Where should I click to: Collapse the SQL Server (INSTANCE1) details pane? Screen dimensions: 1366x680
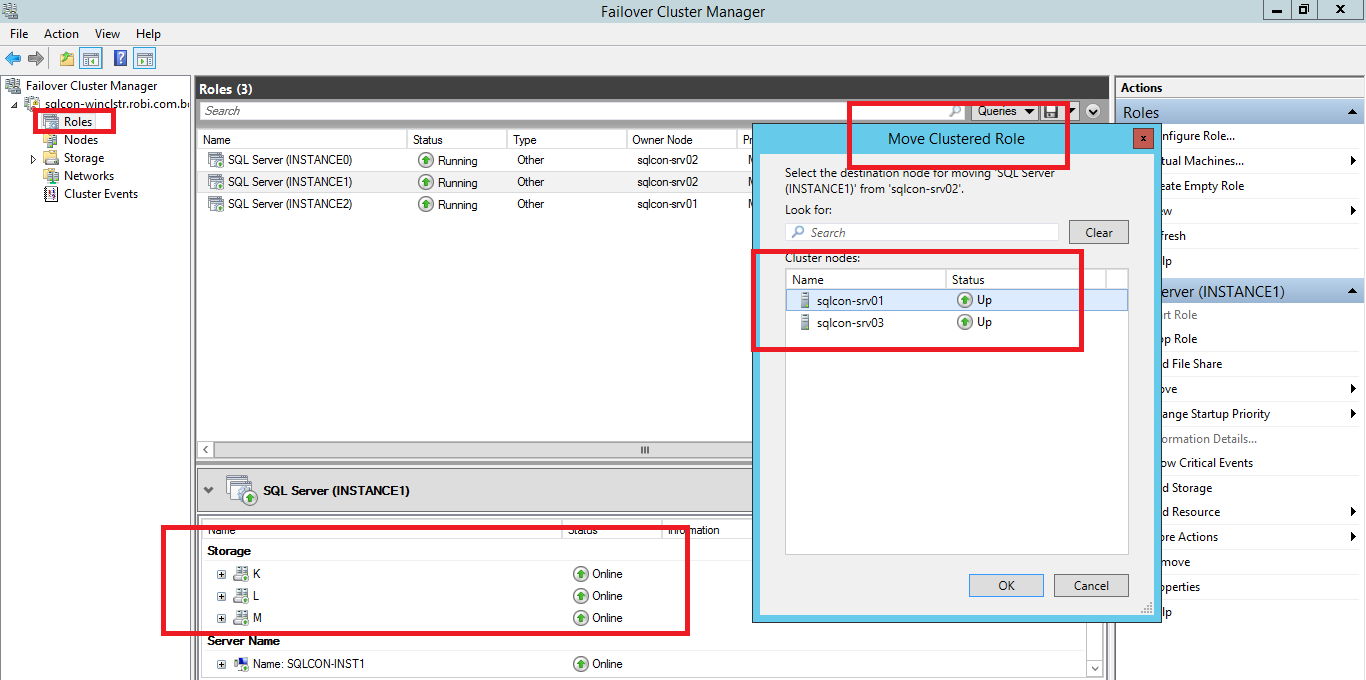208,490
